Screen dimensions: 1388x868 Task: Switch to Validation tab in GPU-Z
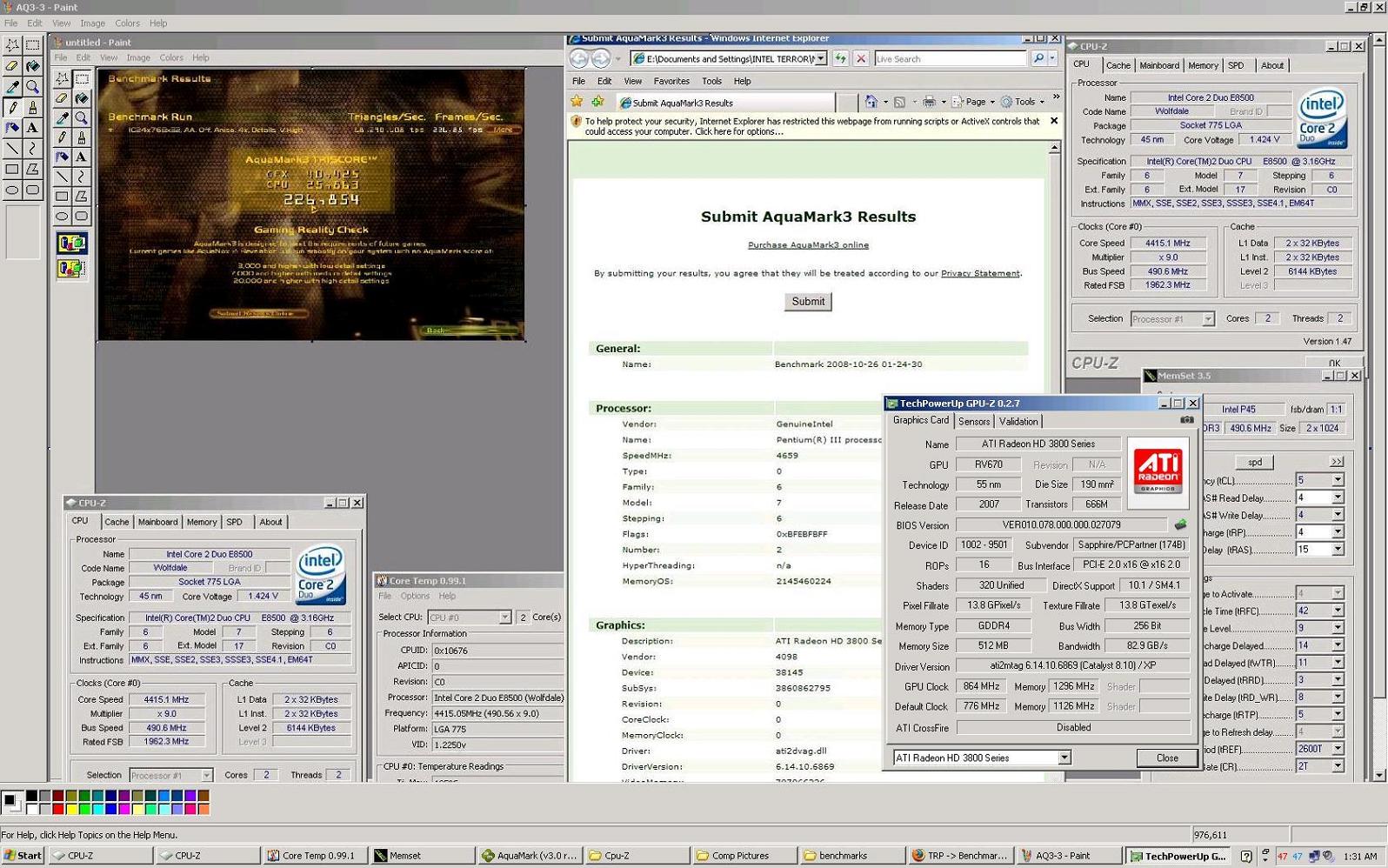click(1018, 421)
